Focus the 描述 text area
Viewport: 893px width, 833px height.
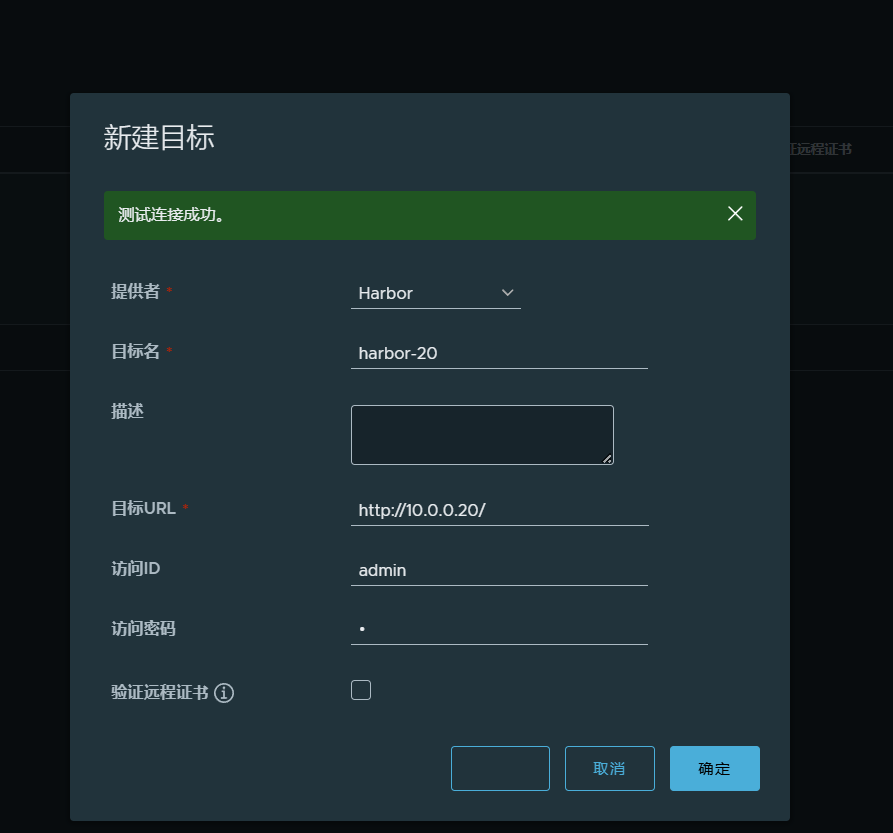click(x=482, y=435)
